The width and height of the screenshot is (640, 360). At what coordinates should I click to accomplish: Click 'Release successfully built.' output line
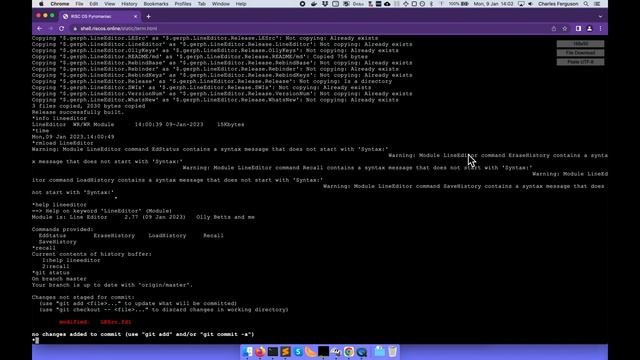point(78,112)
